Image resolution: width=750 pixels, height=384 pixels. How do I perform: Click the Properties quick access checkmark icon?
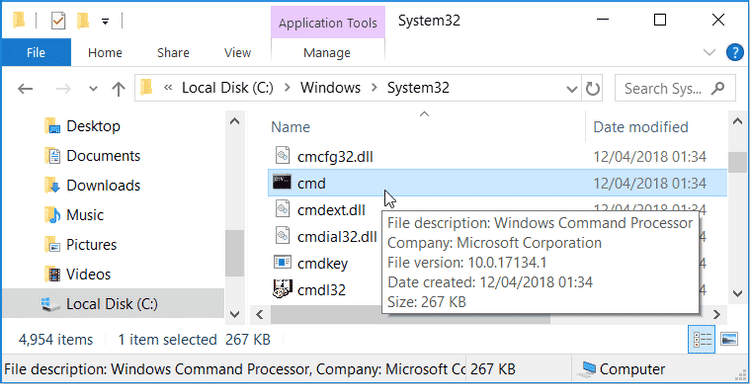click(x=58, y=21)
